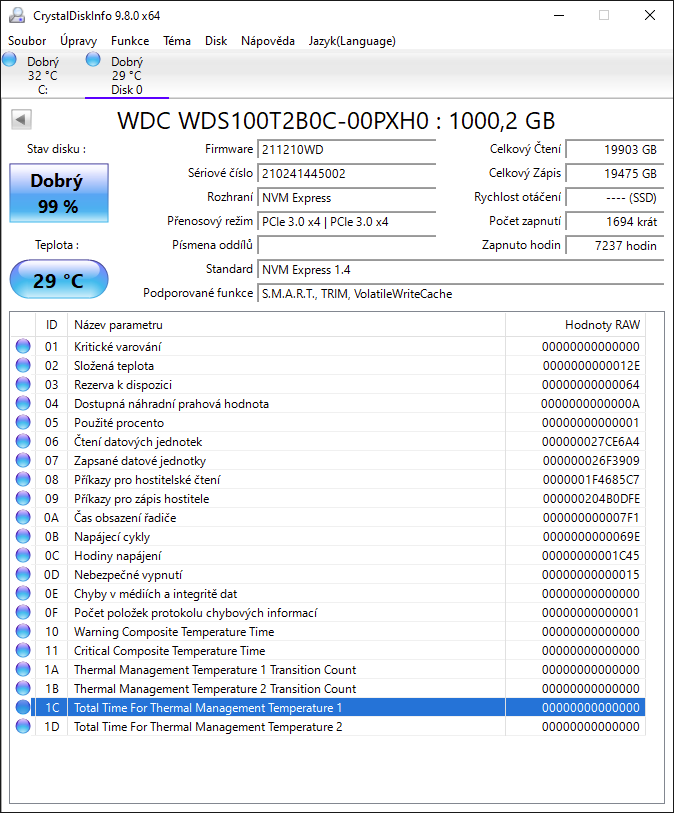The width and height of the screenshot is (674, 813).
Task: Click status orb for Critical Composite Temperature Time
Action: (23, 650)
